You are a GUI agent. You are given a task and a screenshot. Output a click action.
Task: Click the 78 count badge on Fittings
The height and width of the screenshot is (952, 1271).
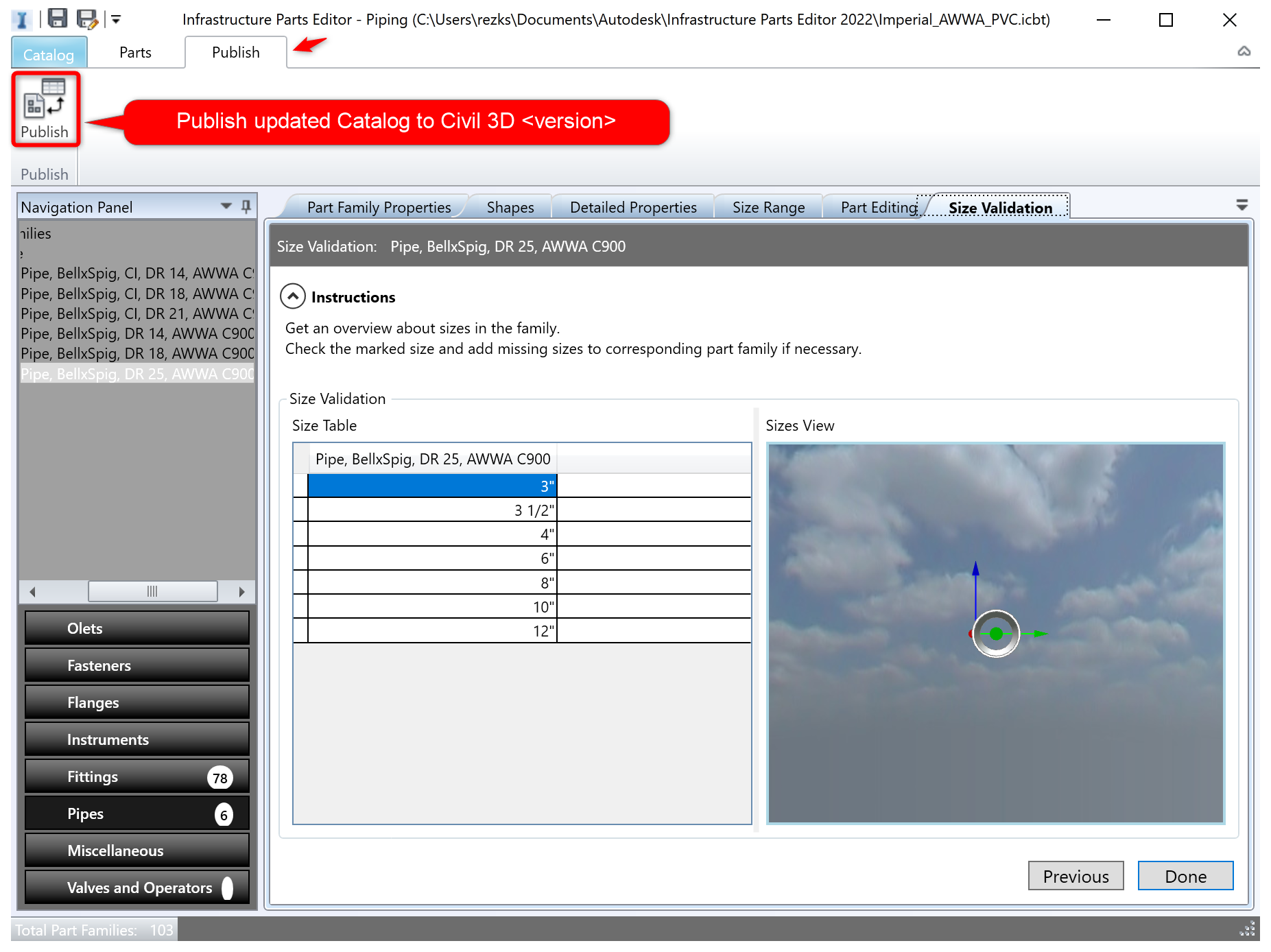220,778
